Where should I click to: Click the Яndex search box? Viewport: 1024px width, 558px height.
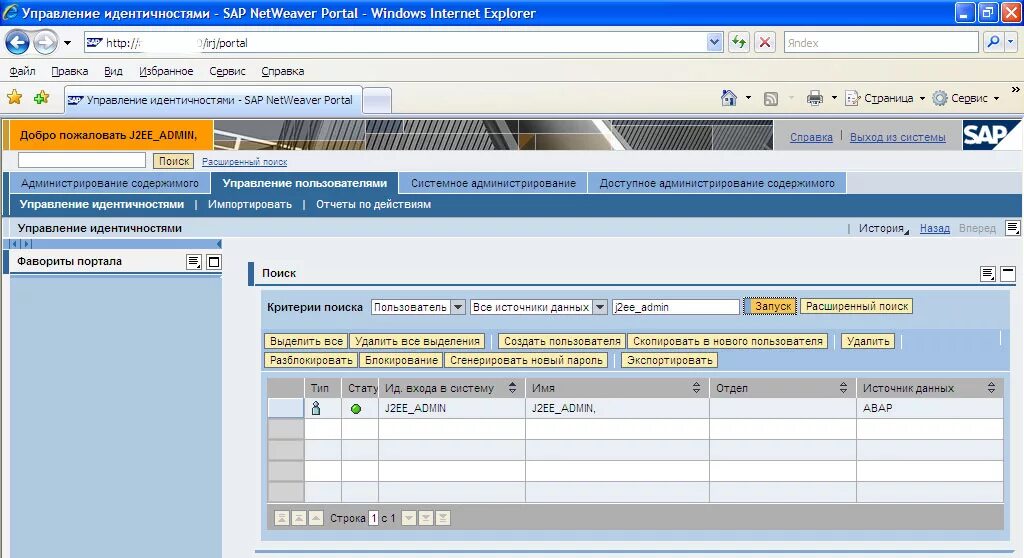click(x=880, y=43)
